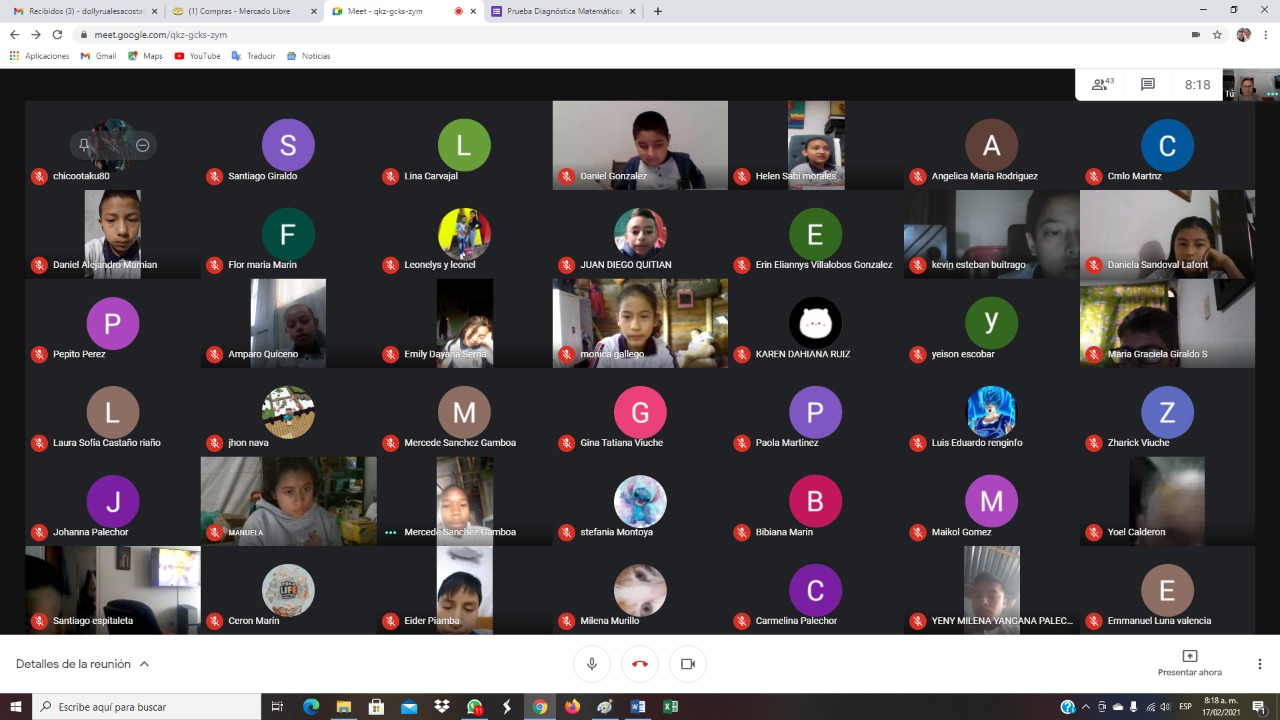
Task: Open the YouTube bookmark link
Action: (x=198, y=56)
